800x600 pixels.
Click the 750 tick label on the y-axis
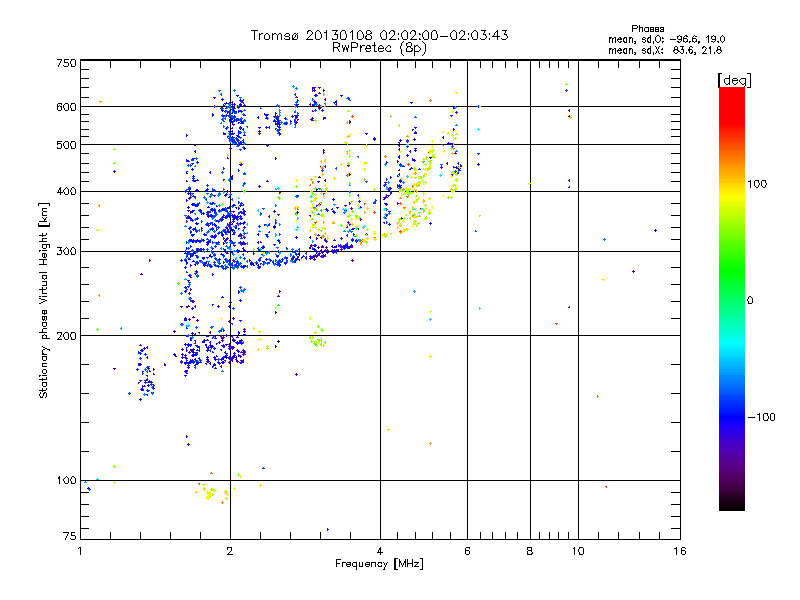tap(66, 63)
